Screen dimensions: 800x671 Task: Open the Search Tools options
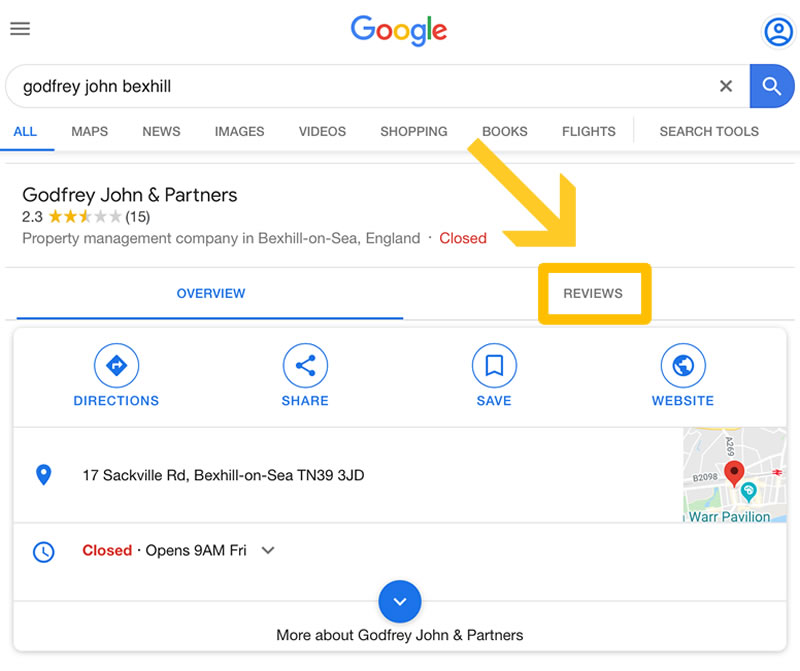(709, 132)
